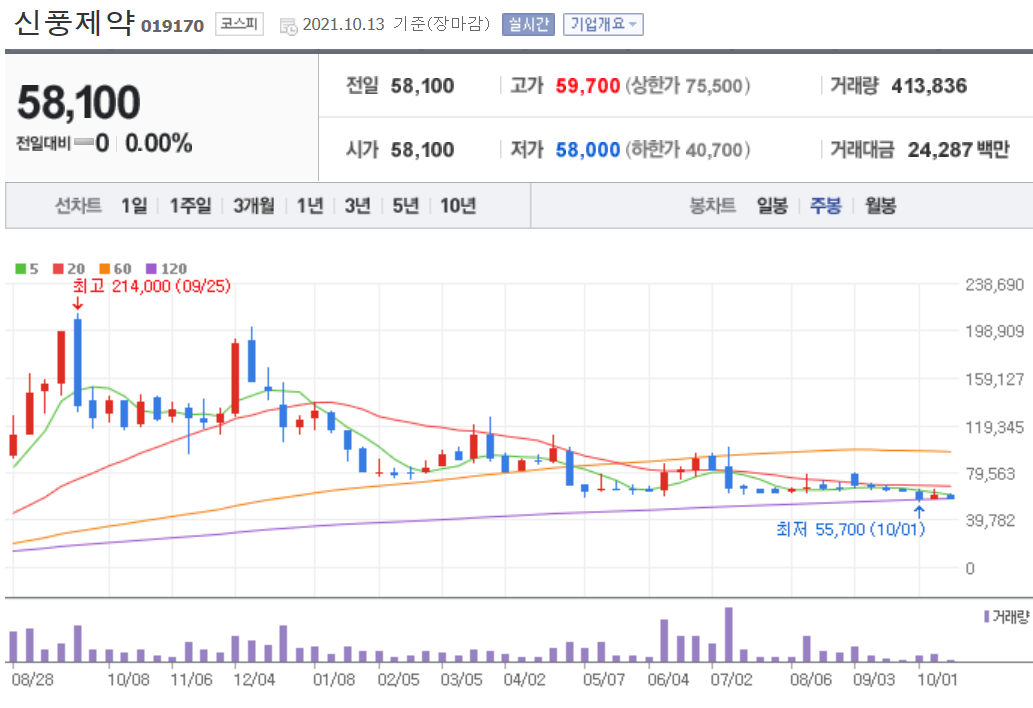Viewport: 1033px width, 708px height.
Task: Open the 기업개요 dropdown
Action: tap(603, 24)
